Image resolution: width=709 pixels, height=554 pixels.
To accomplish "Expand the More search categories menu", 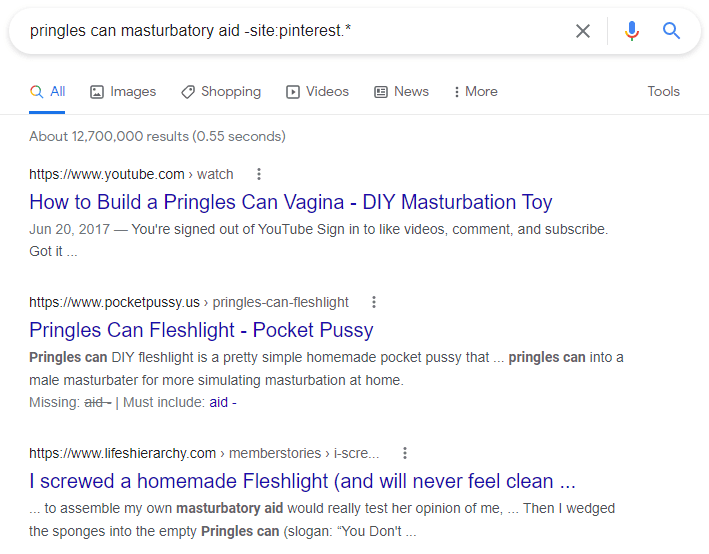I will [x=475, y=92].
